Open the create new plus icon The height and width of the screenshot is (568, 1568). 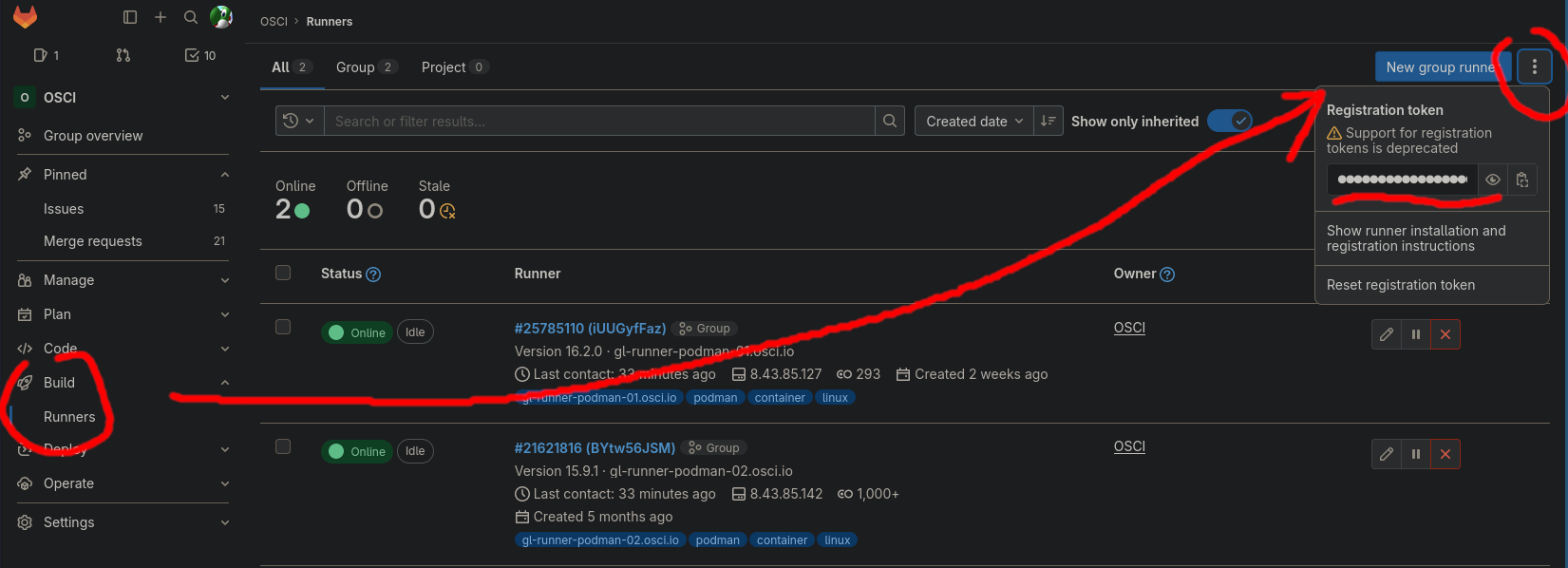[x=161, y=17]
